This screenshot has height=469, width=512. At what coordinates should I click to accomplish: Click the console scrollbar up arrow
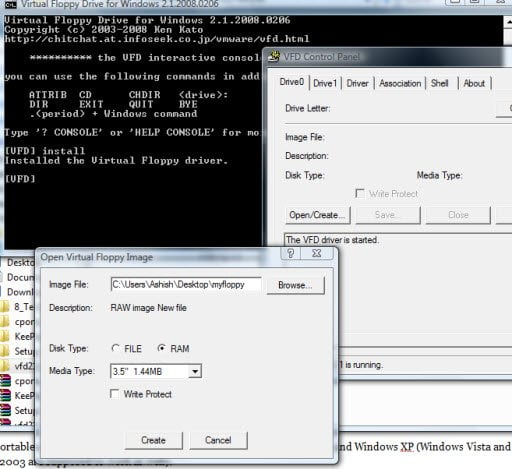508,22
